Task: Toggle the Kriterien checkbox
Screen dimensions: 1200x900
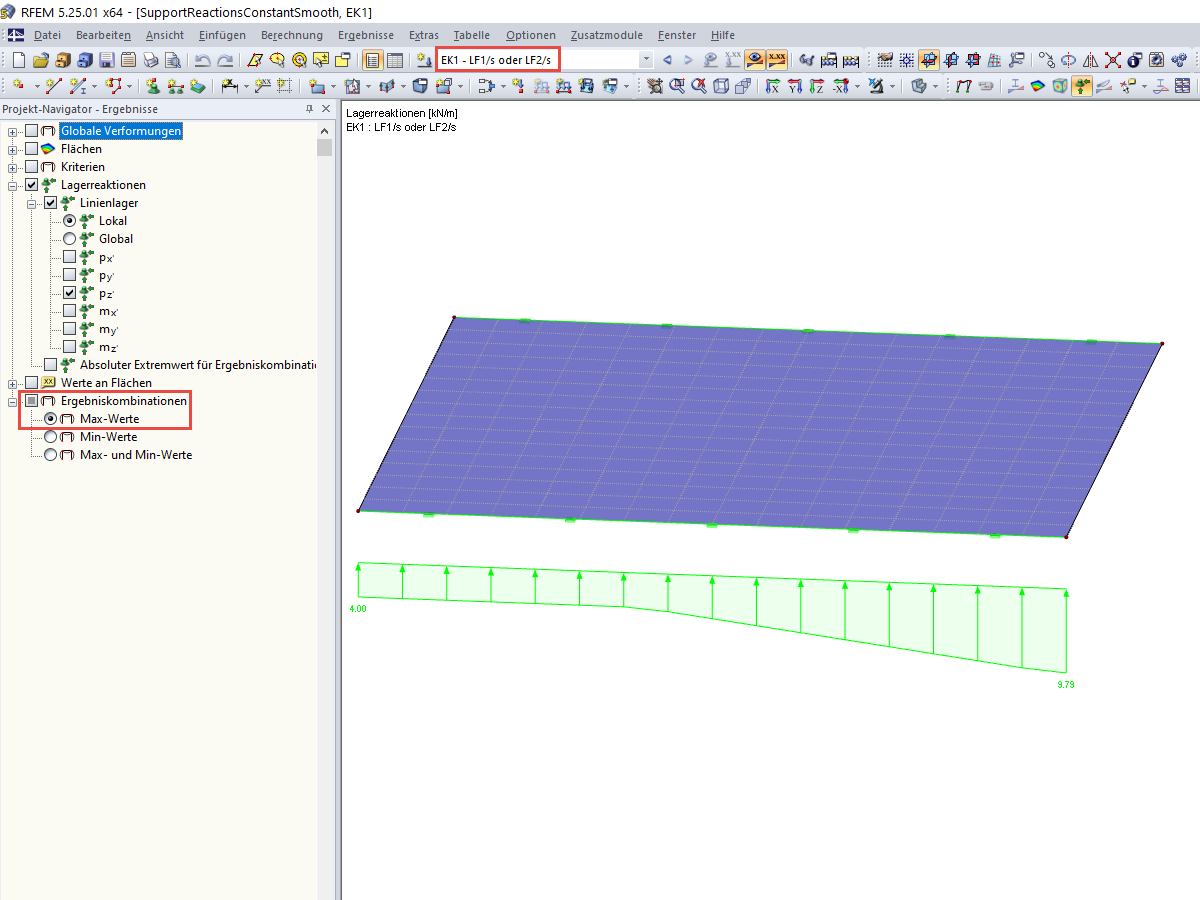Action: (32, 167)
